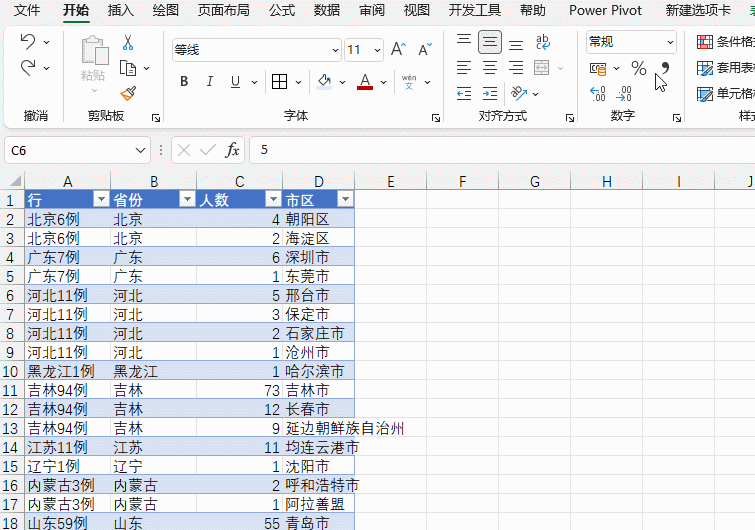Increase font size with larger A
The height and width of the screenshot is (530, 755).
pos(398,49)
